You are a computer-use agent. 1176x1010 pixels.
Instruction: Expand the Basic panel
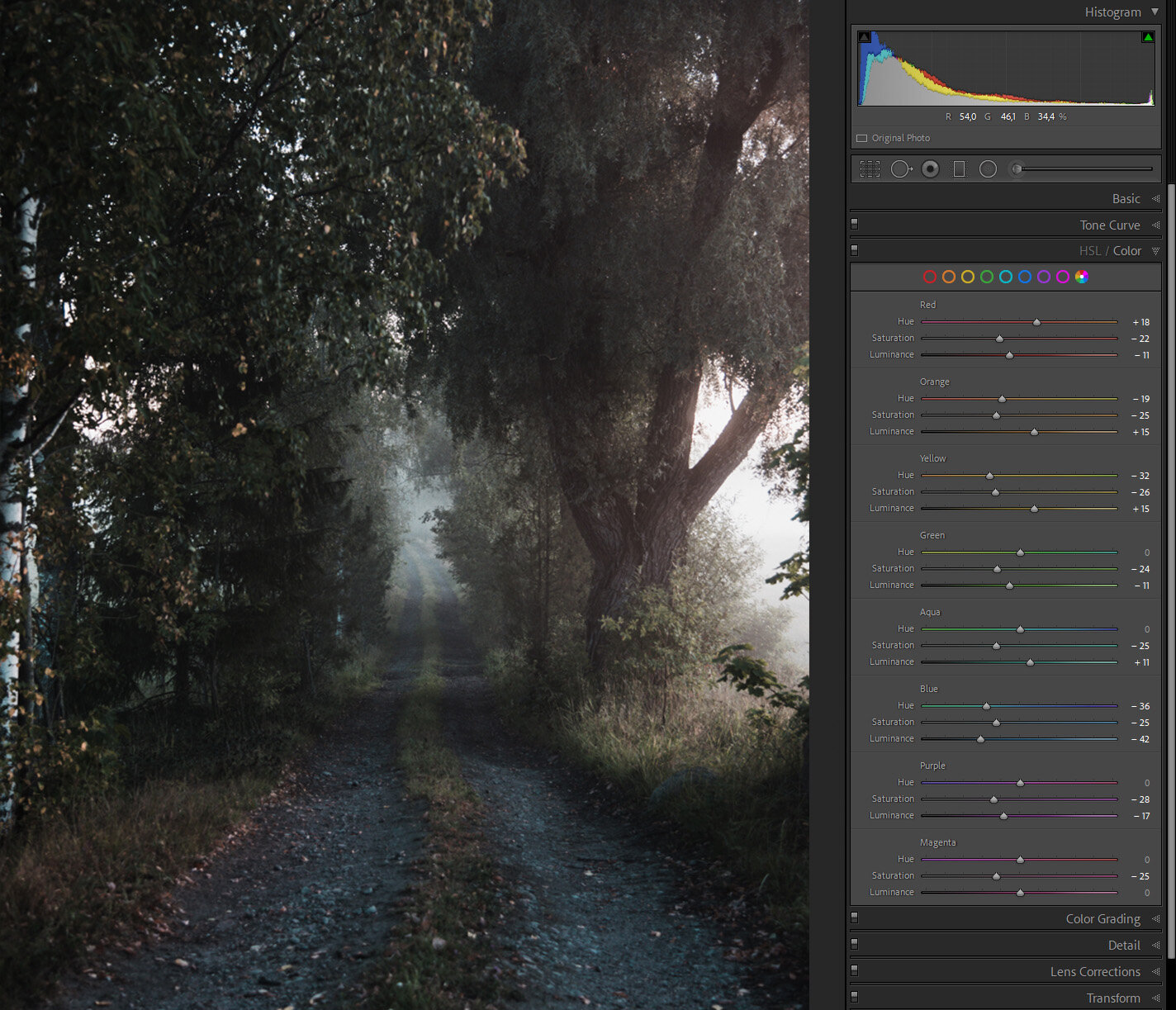[1126, 198]
